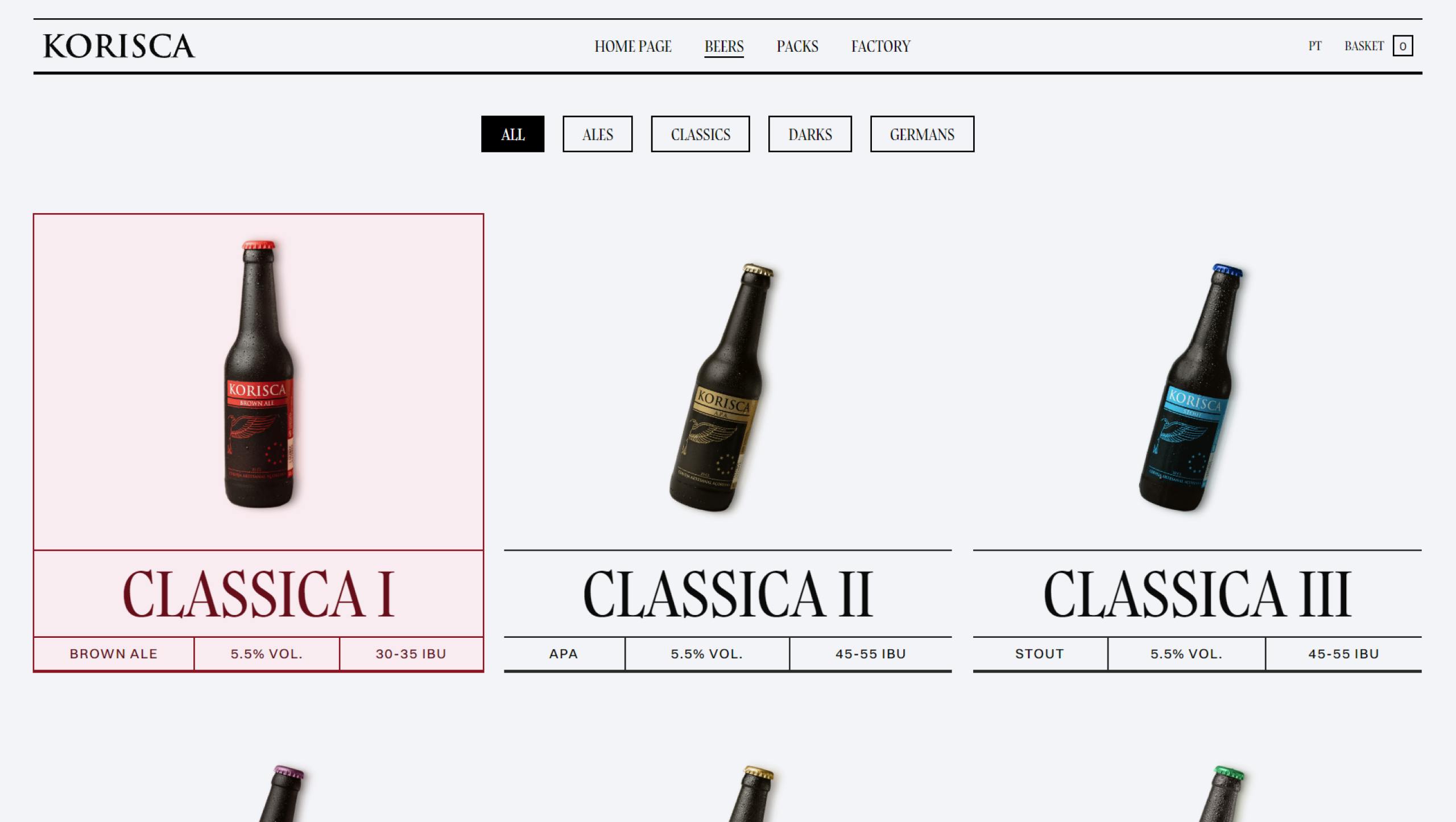Select the green-capped bottle below
Viewport: 1456px width, 822px height.
coord(1221,794)
